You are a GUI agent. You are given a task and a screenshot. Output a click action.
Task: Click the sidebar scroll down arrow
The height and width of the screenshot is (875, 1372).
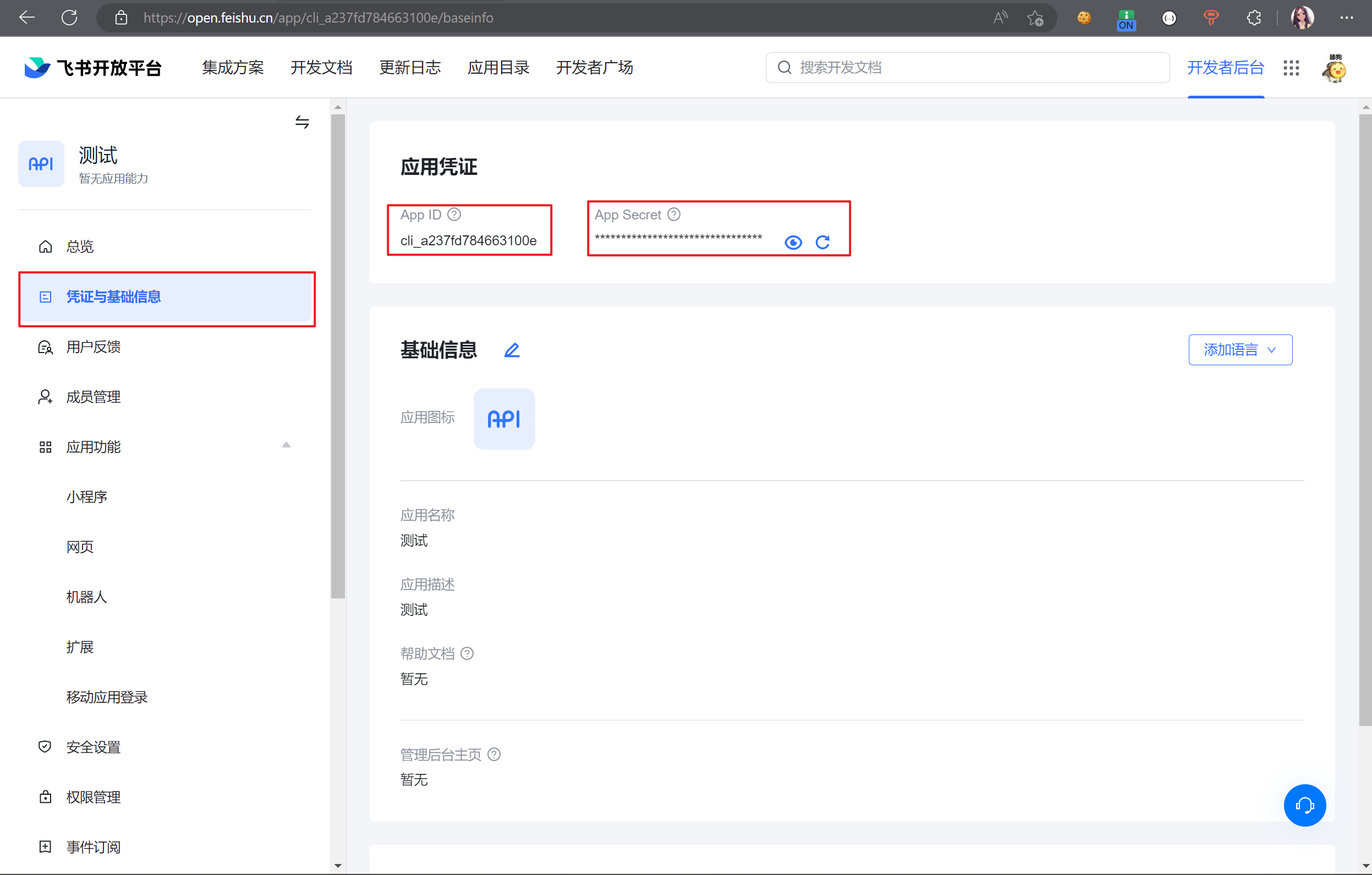pos(338,865)
